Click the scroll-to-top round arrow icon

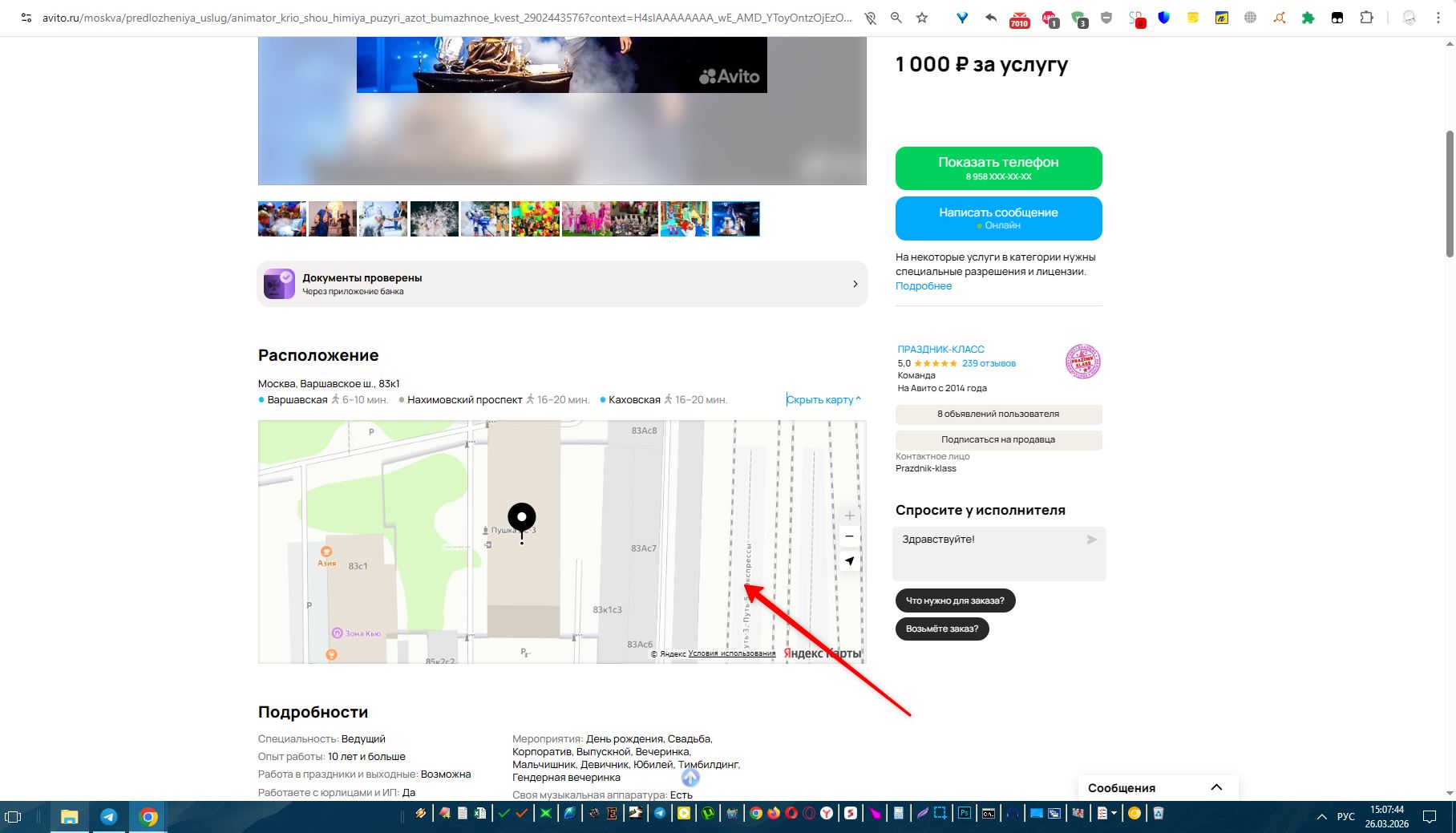690,777
